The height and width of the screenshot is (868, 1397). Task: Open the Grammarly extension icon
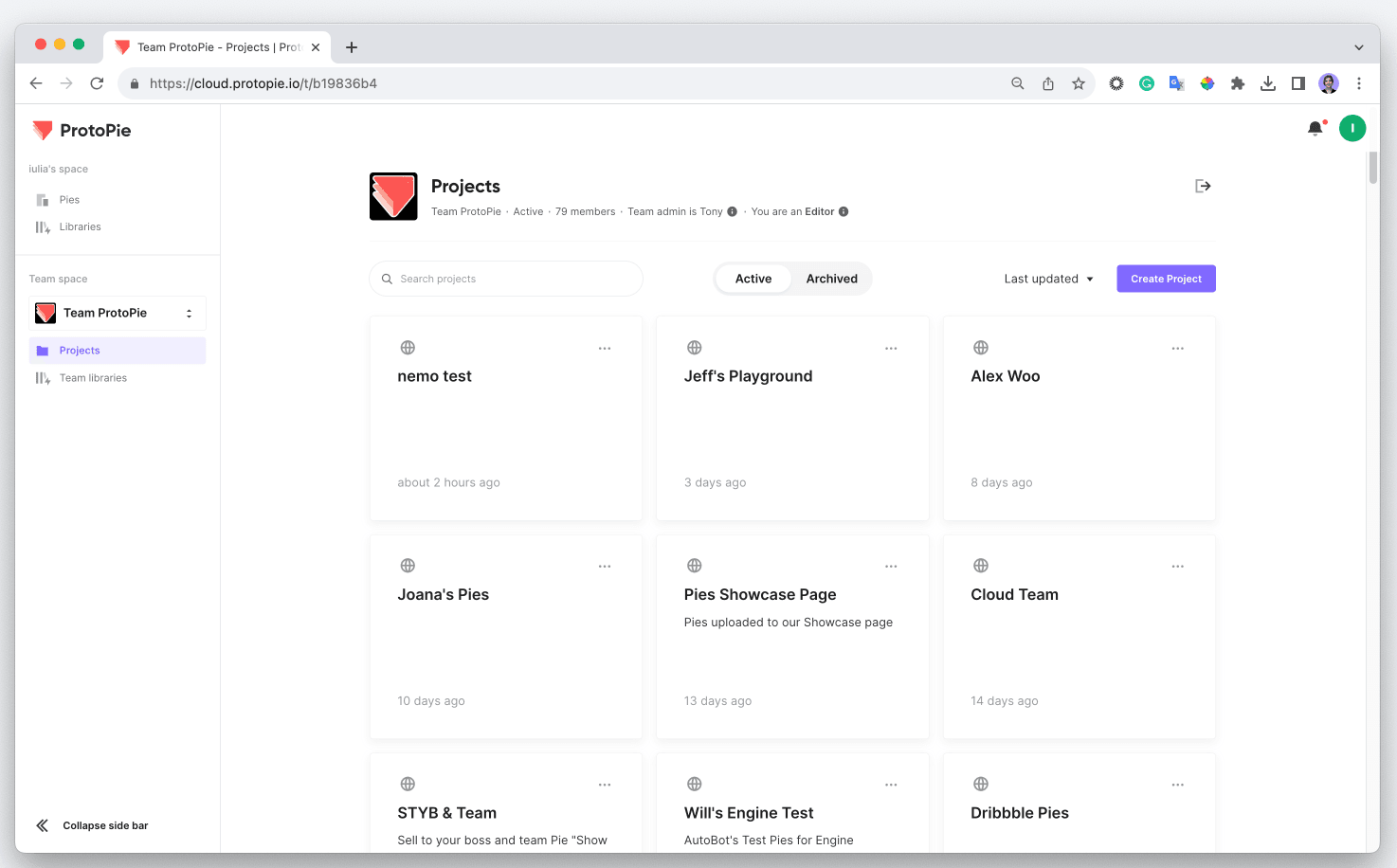[1147, 83]
